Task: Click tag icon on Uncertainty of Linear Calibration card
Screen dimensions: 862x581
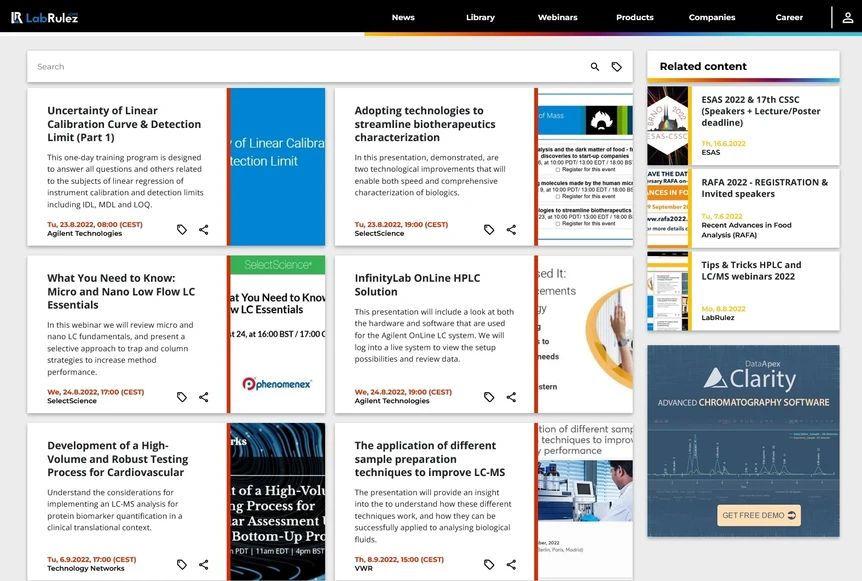Action: (x=181, y=230)
